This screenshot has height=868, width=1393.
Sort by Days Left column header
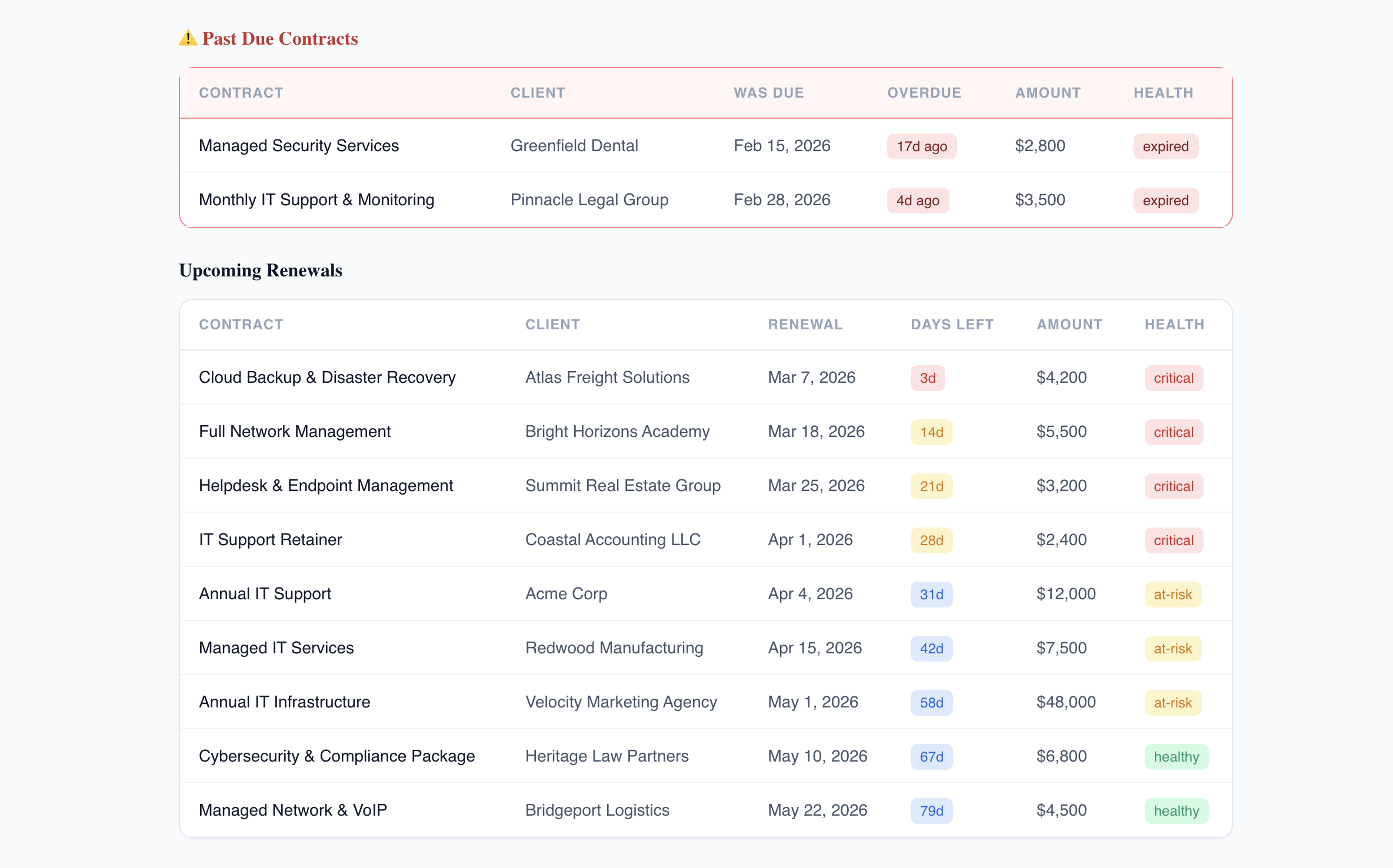click(x=952, y=325)
